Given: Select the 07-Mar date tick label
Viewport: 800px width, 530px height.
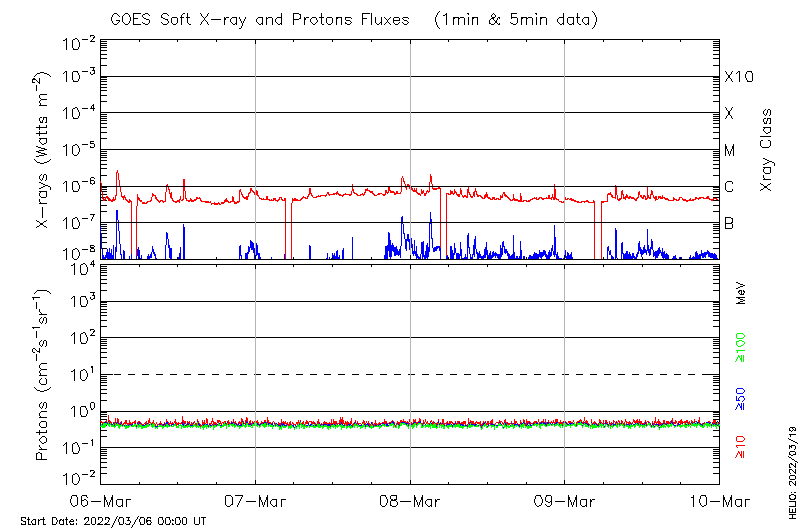Looking at the screenshot, I should [255, 501].
